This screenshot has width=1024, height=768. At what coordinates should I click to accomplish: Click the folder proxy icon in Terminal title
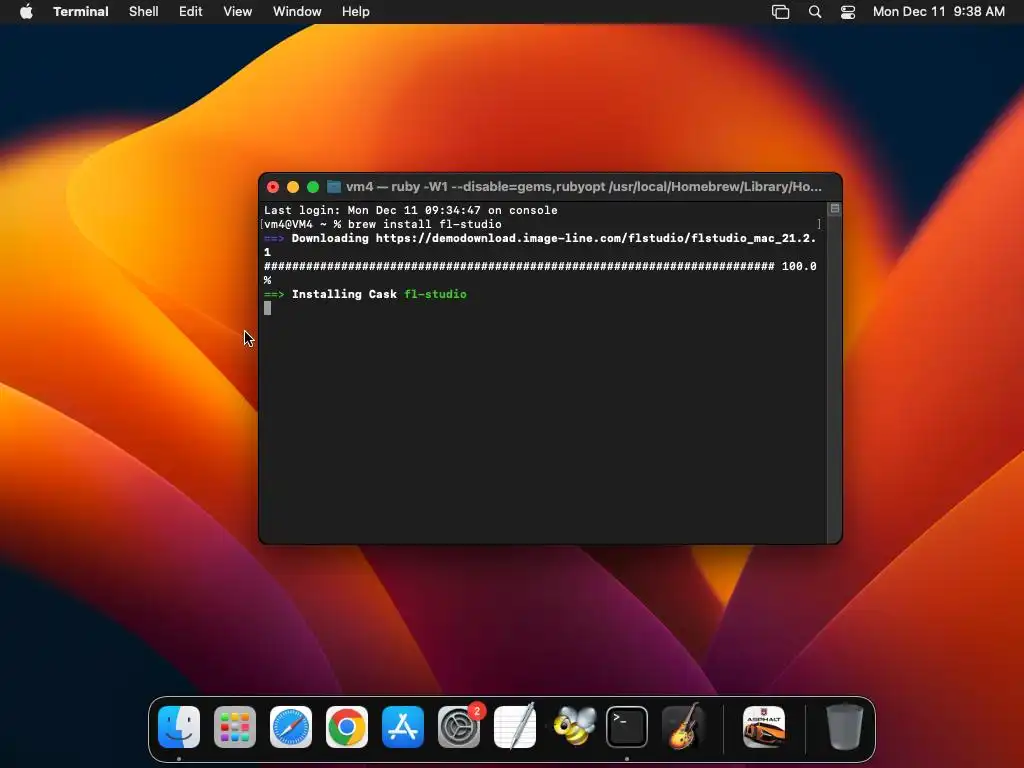[x=334, y=187]
